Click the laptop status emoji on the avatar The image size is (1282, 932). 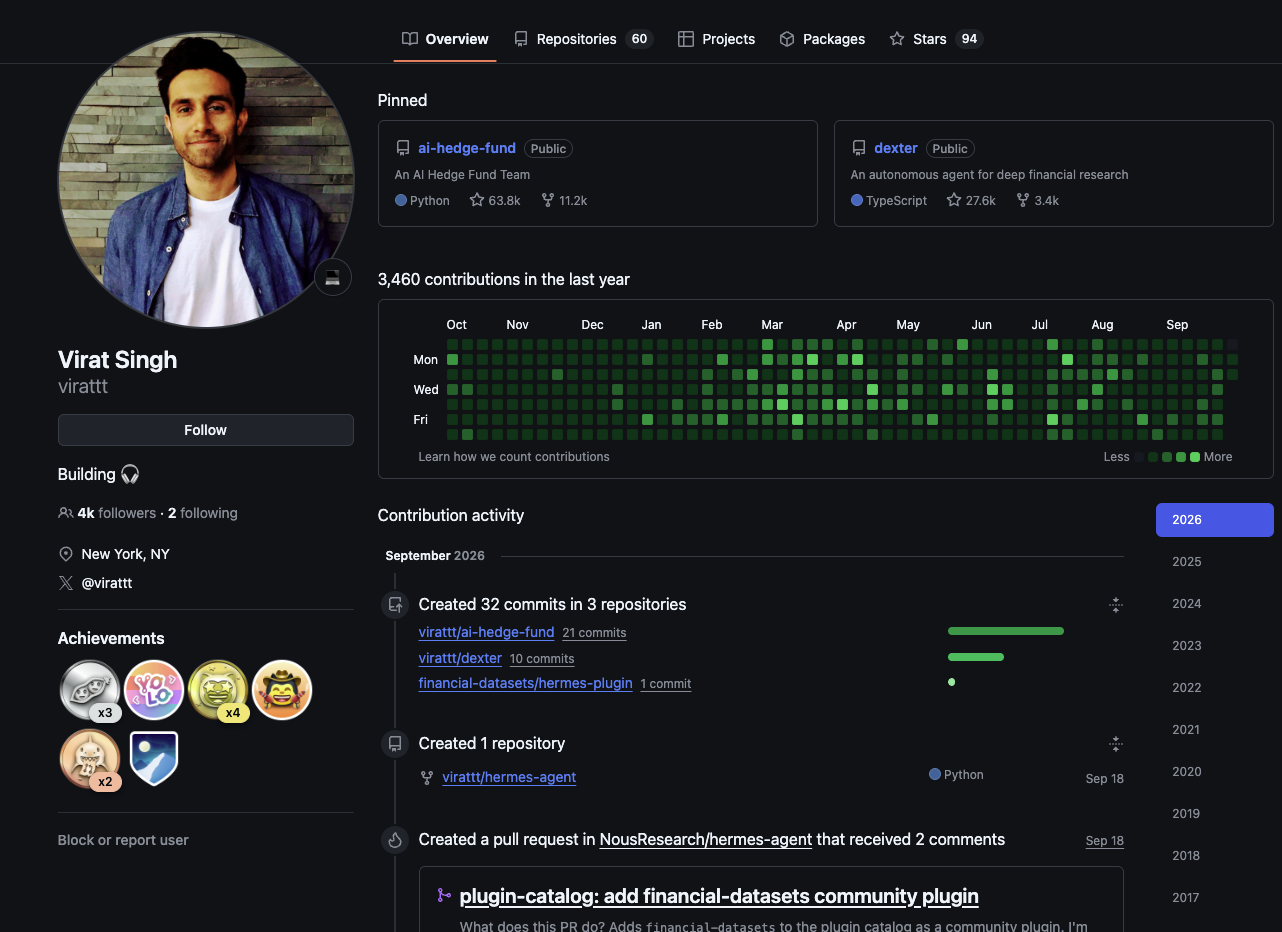pos(333,277)
